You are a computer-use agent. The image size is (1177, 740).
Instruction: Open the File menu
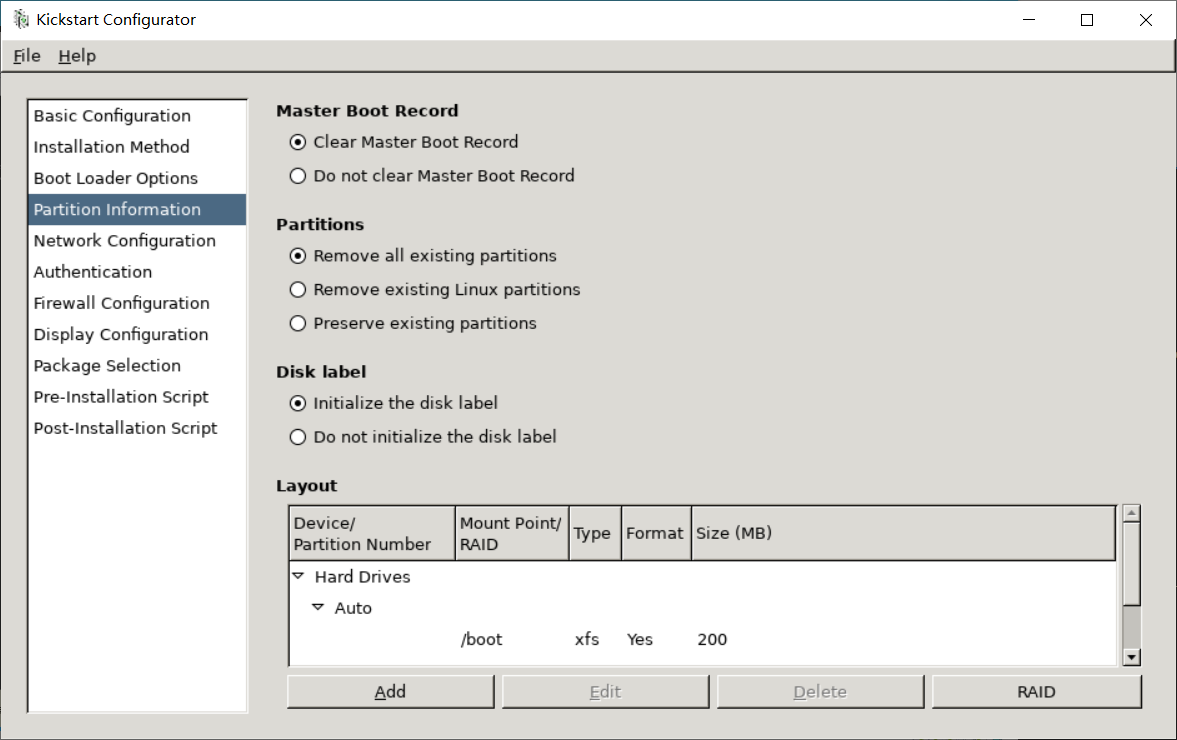(x=27, y=56)
